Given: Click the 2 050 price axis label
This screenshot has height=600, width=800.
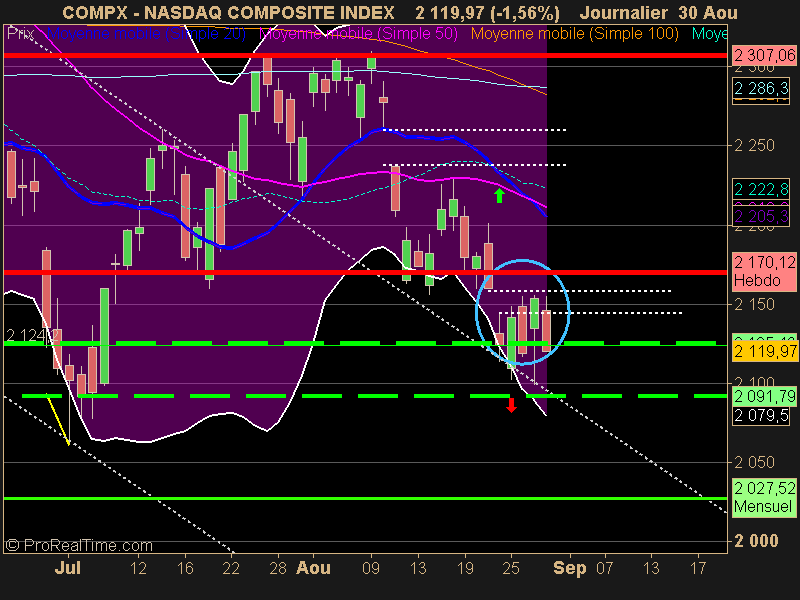Looking at the screenshot, I should point(754,462).
